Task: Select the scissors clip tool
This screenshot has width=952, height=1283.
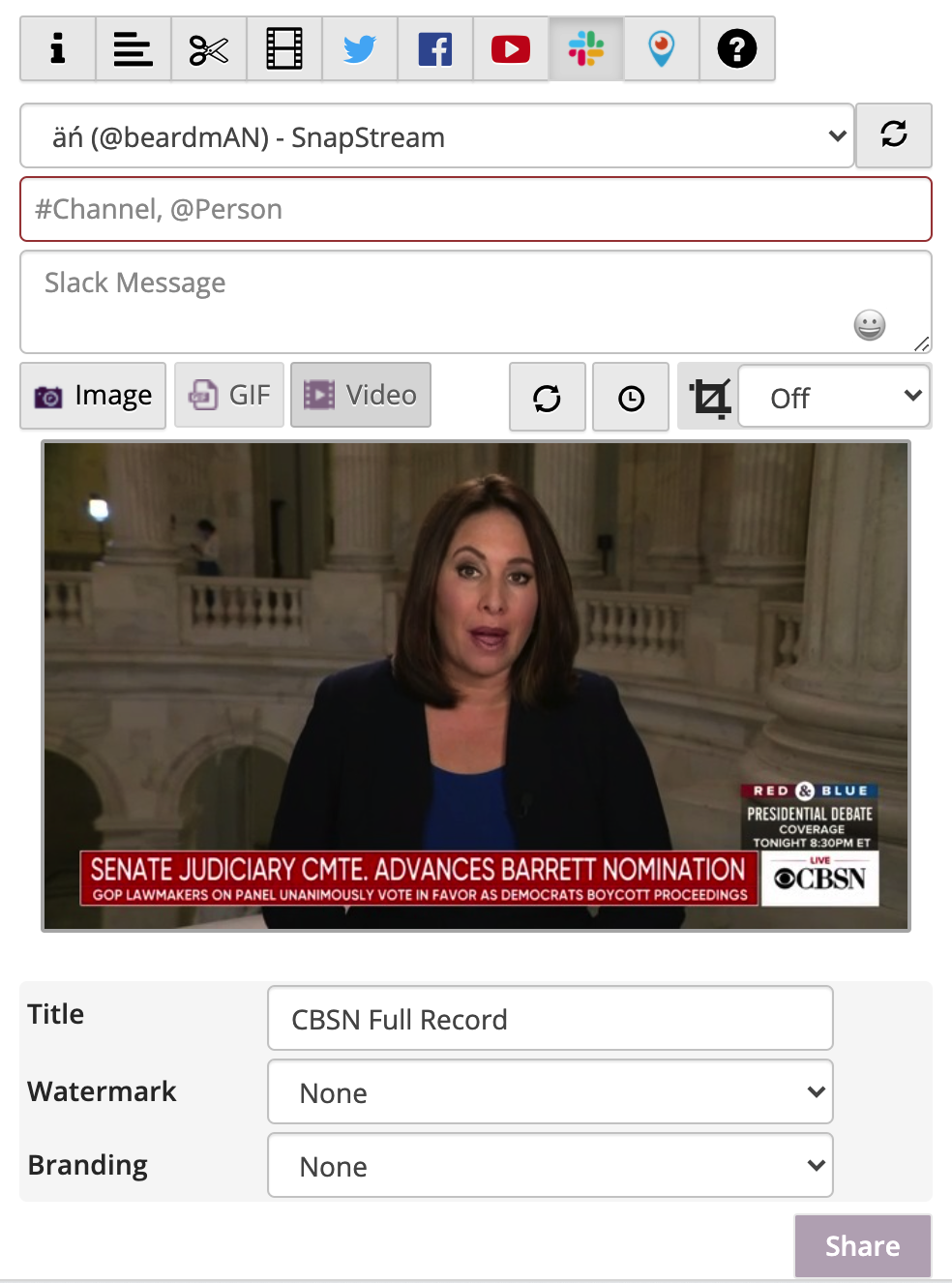Action: (x=209, y=48)
